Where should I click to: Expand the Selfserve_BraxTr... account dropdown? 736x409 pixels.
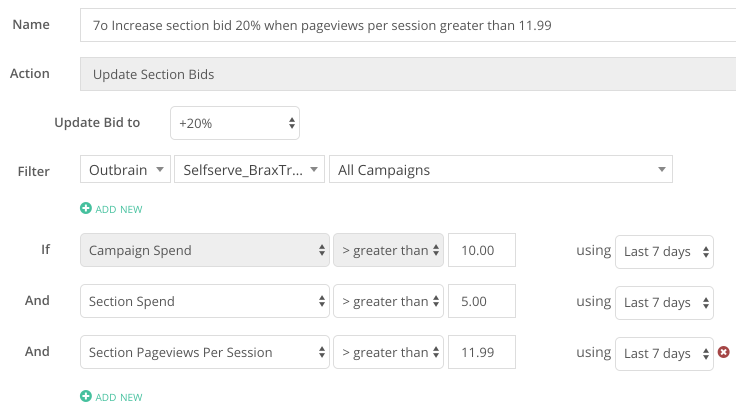(249, 170)
